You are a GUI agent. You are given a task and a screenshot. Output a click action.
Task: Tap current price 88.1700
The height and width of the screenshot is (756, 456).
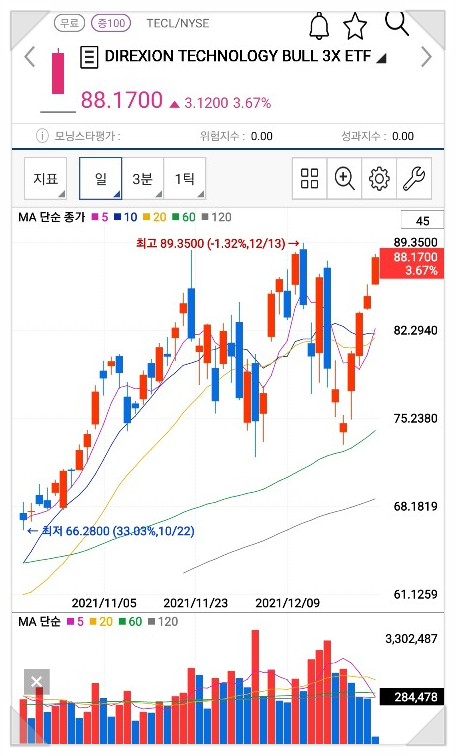(121, 100)
